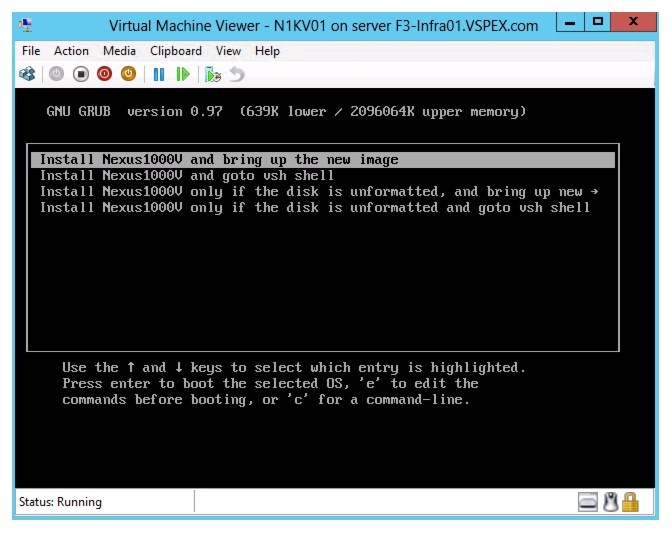The height and width of the screenshot is (533, 672).
Task: Turn off the VM with black square icon
Action: click(81, 74)
